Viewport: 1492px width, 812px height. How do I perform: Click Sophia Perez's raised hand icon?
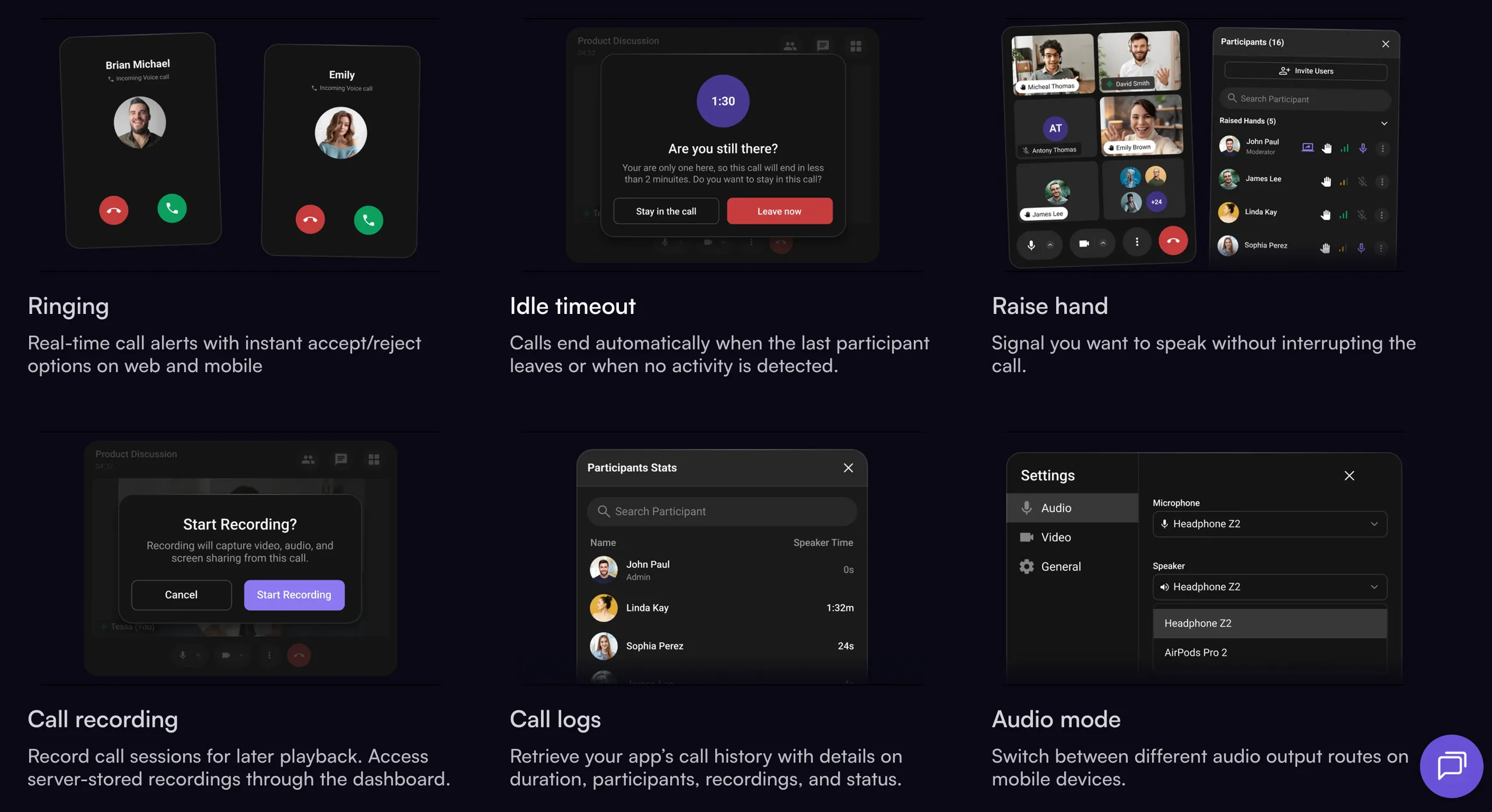tap(1325, 248)
